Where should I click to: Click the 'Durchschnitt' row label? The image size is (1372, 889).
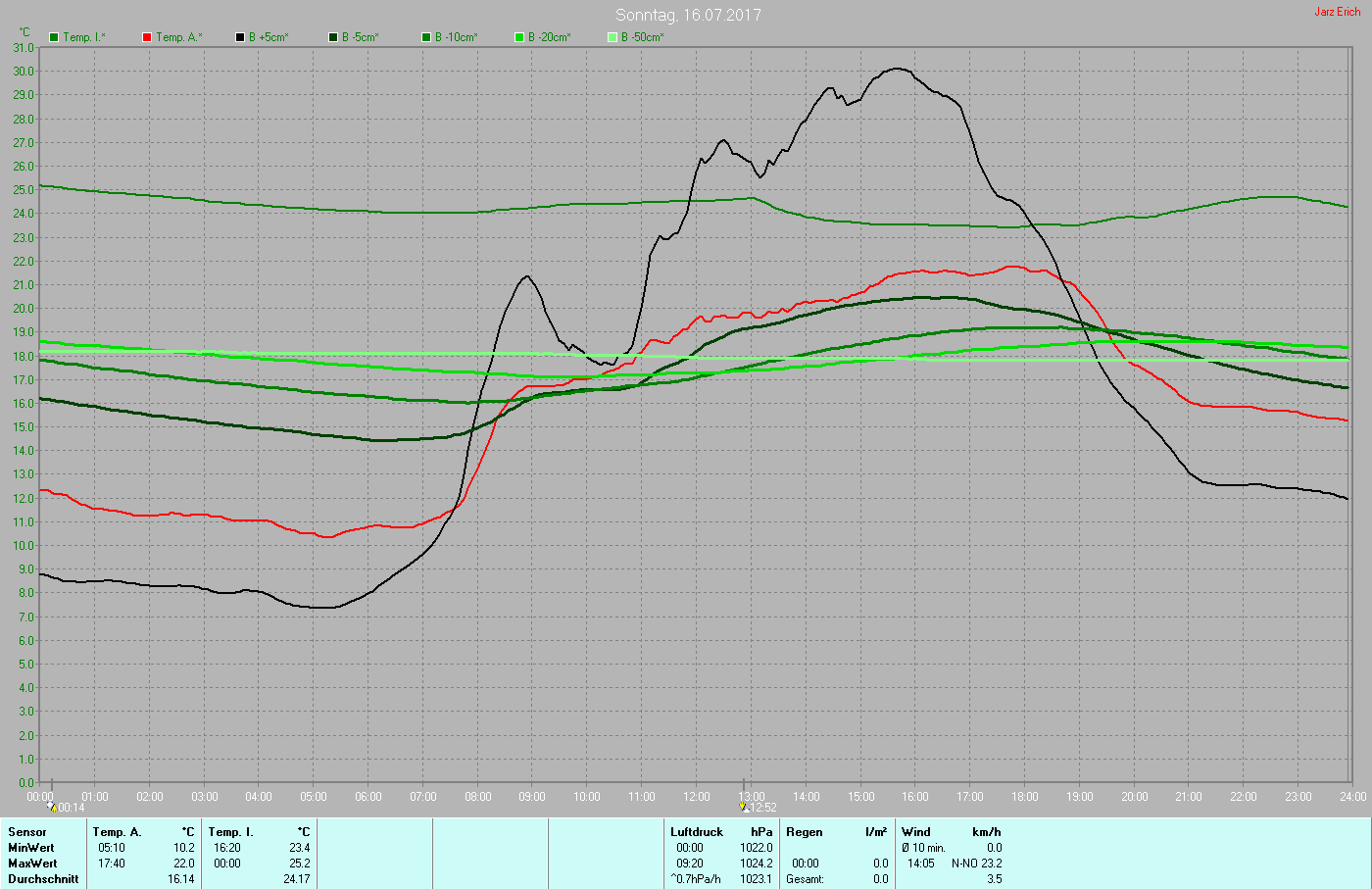(x=43, y=879)
